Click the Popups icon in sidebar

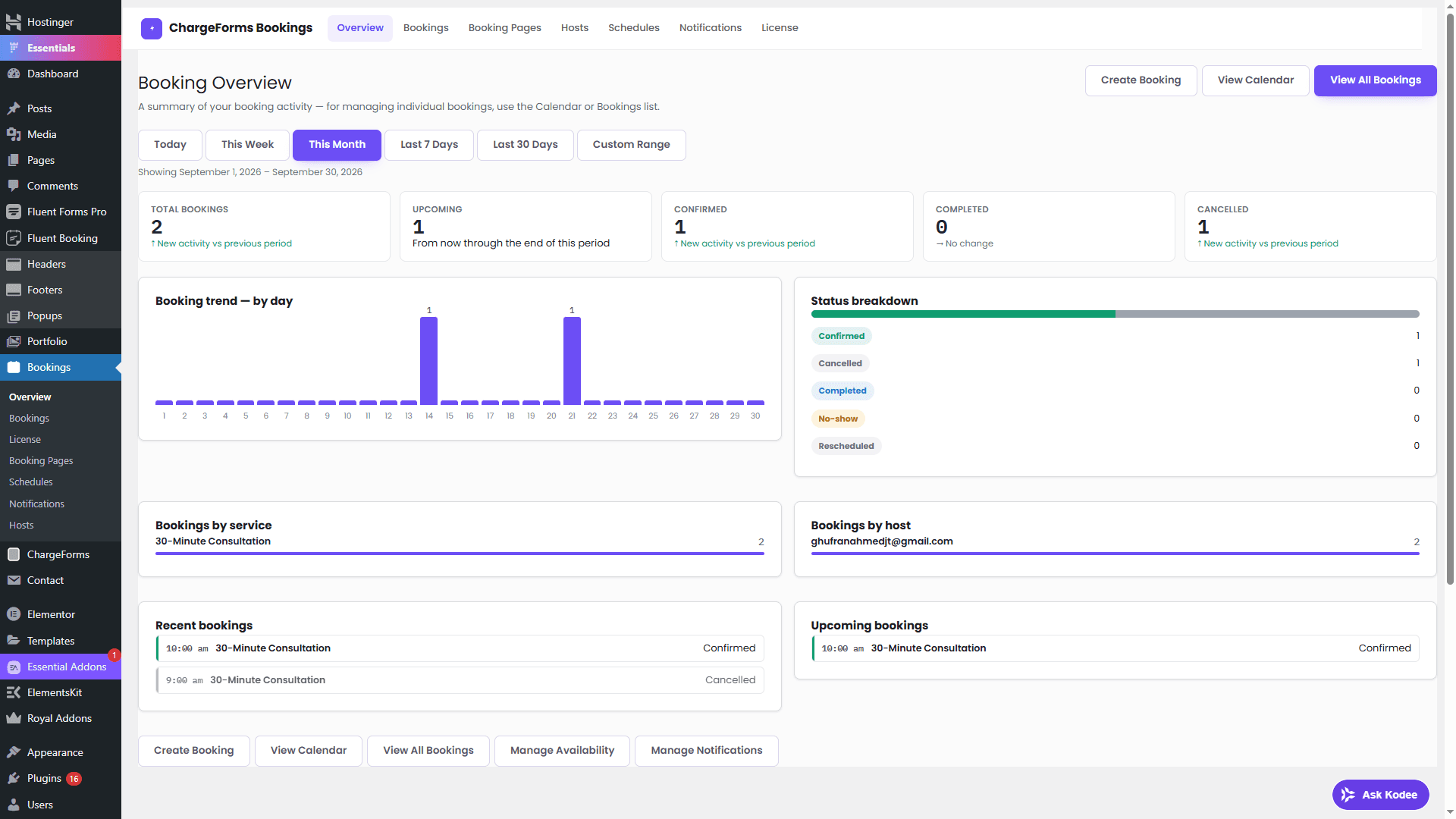coord(14,315)
